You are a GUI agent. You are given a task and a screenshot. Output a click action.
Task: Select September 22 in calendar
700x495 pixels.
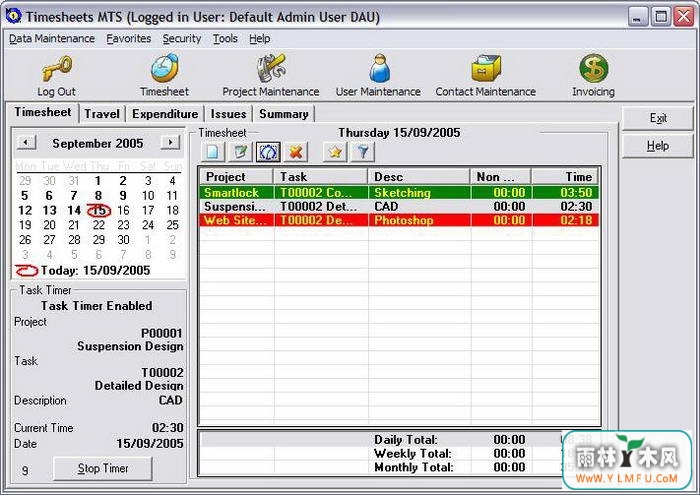99,225
